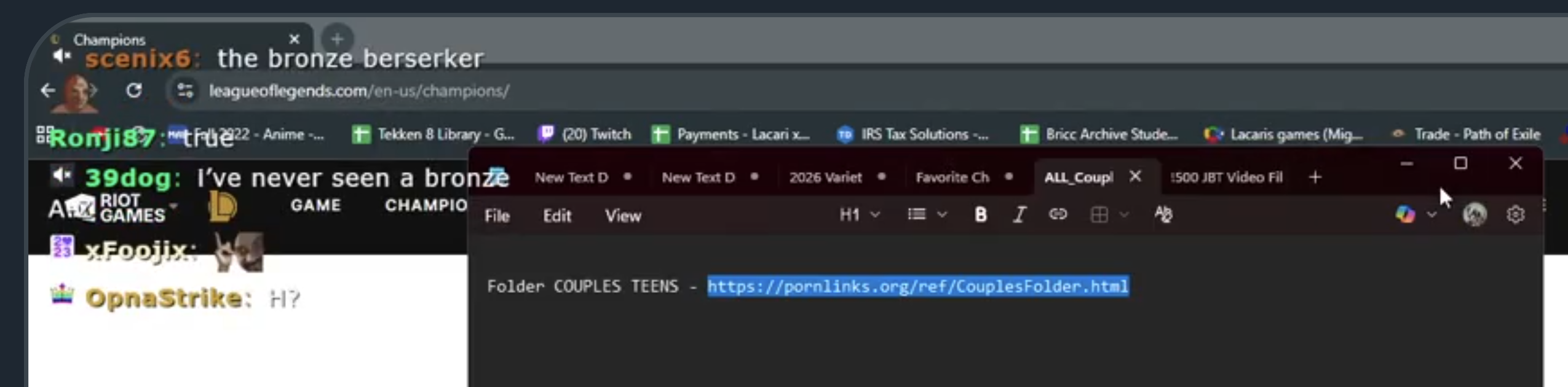The height and width of the screenshot is (387, 1568).
Task: Switch to the !500 JBT Video Fil tab
Action: coord(1227,178)
